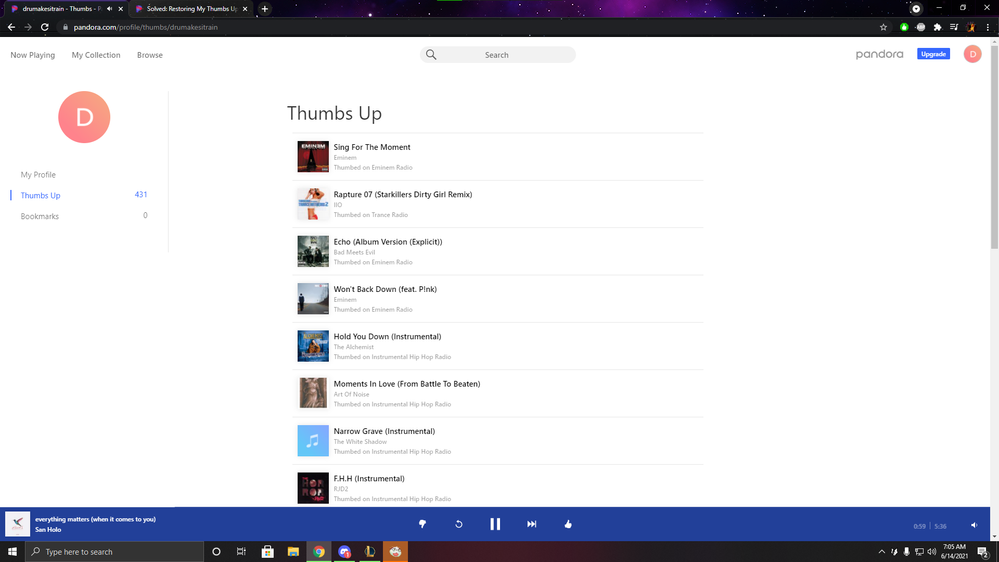Open the Sing For The Moment track
Screen dimensions: 999x562
tap(372, 147)
